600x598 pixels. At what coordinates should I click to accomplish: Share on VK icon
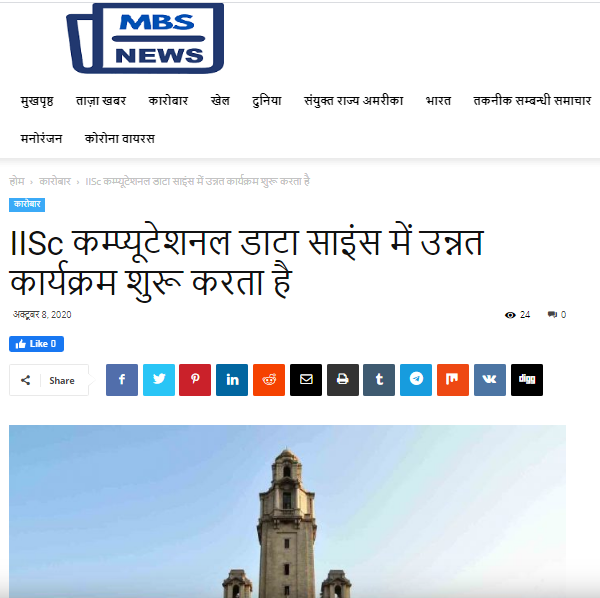click(490, 380)
